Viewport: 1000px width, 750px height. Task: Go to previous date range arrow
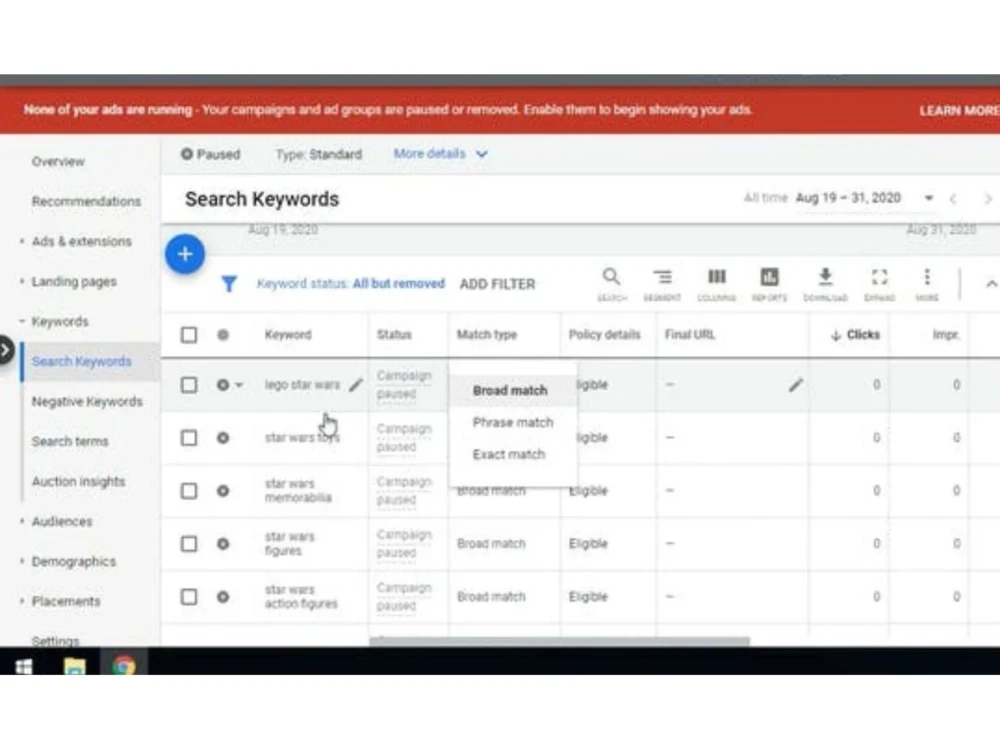click(x=953, y=199)
